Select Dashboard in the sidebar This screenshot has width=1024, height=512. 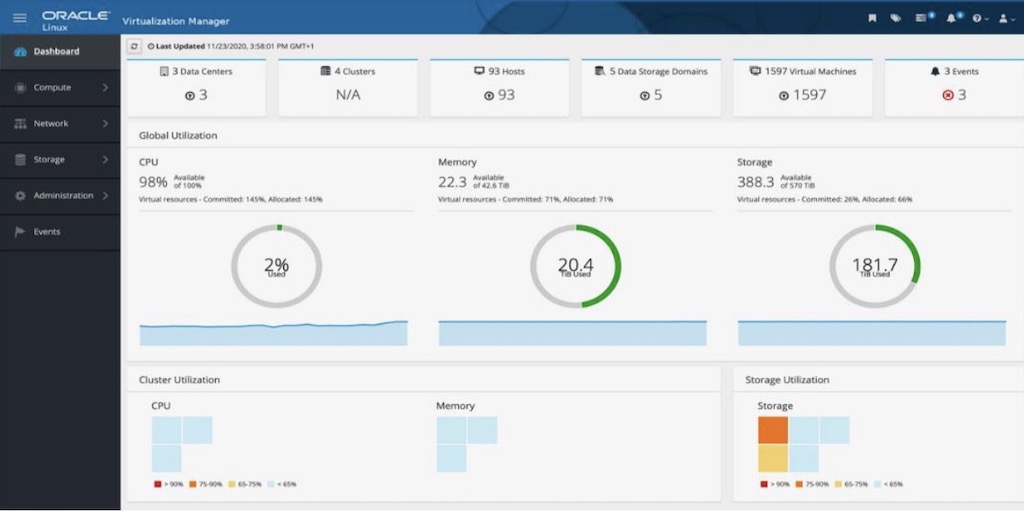coord(56,51)
